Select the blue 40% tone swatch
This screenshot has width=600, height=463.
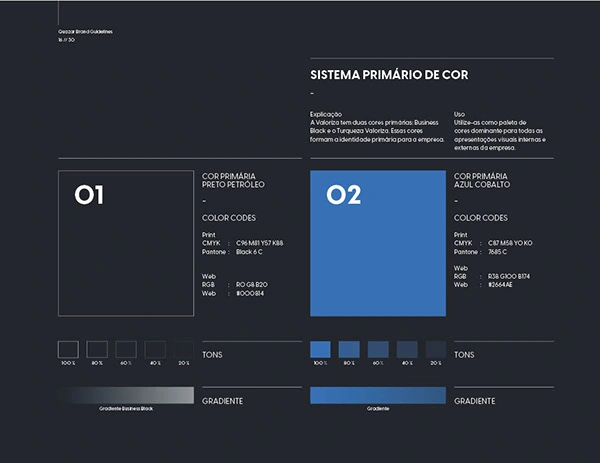[x=407, y=349]
